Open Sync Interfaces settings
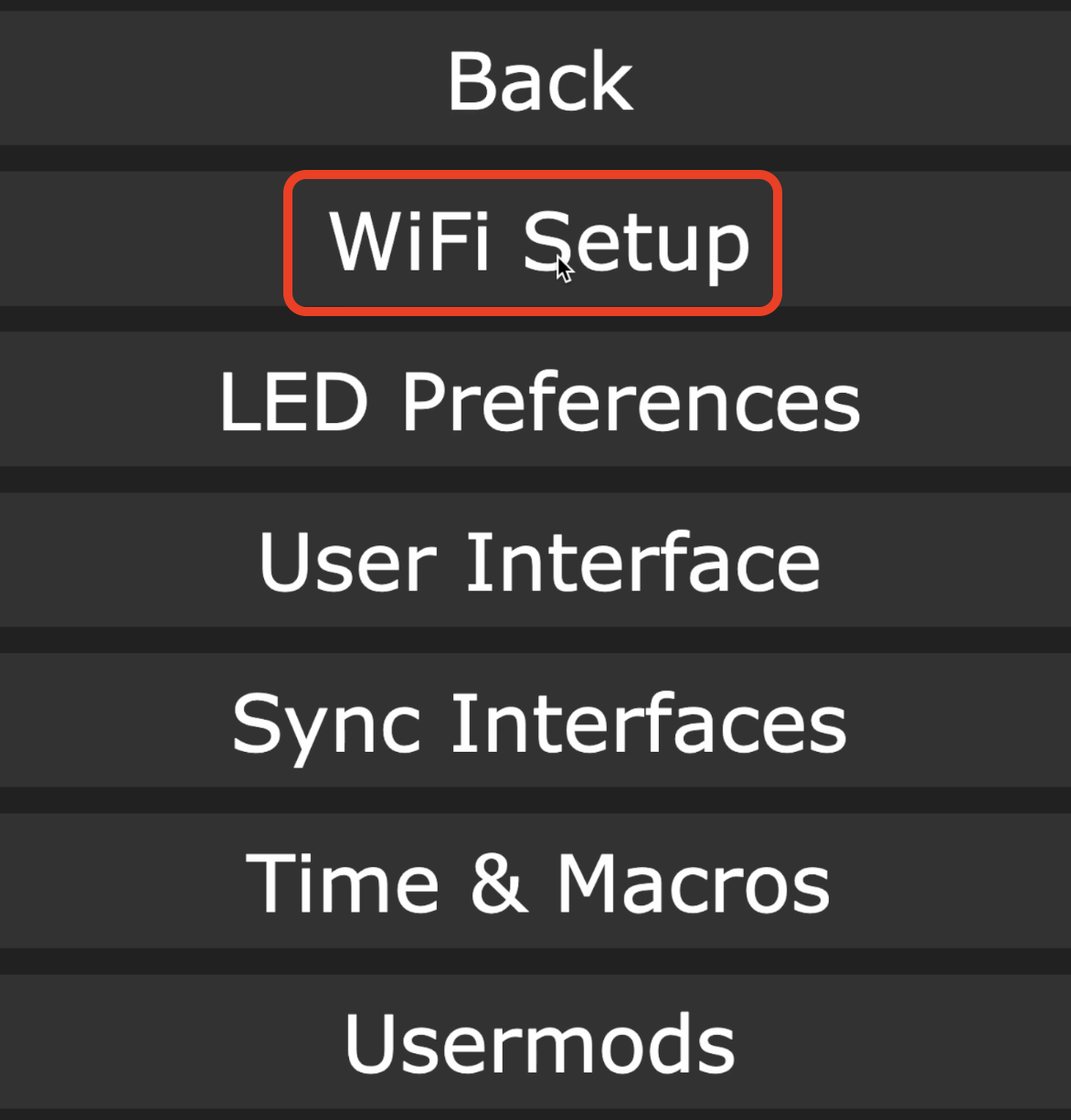 (539, 723)
